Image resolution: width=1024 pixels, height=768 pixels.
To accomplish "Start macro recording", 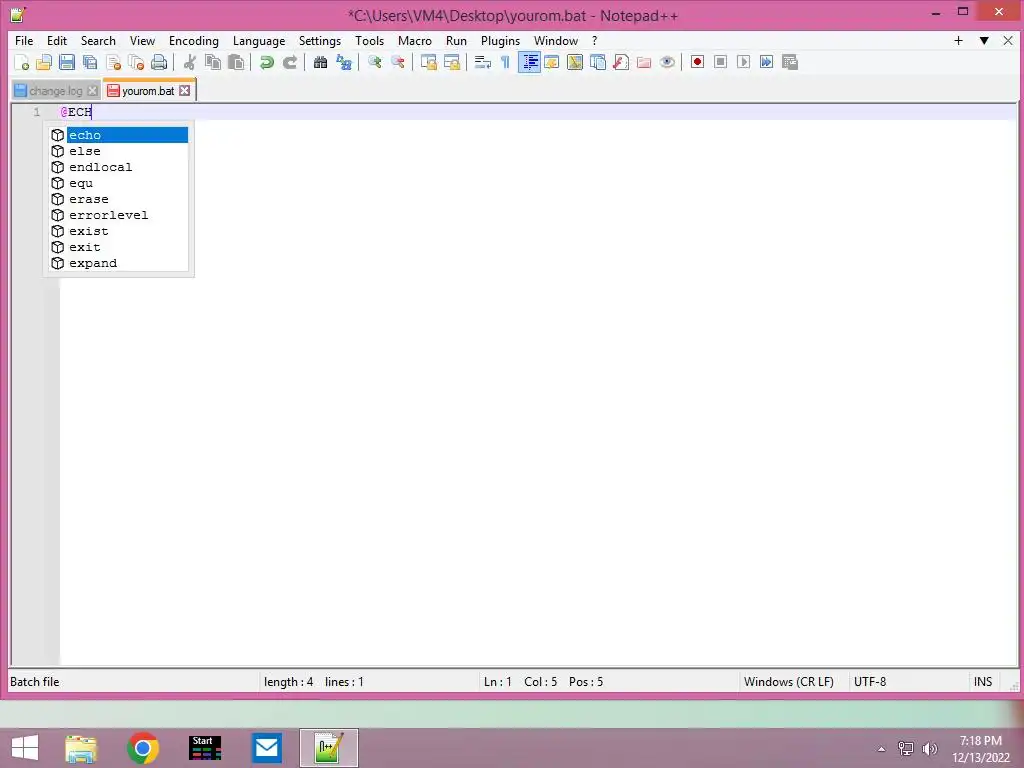I will [x=697, y=62].
